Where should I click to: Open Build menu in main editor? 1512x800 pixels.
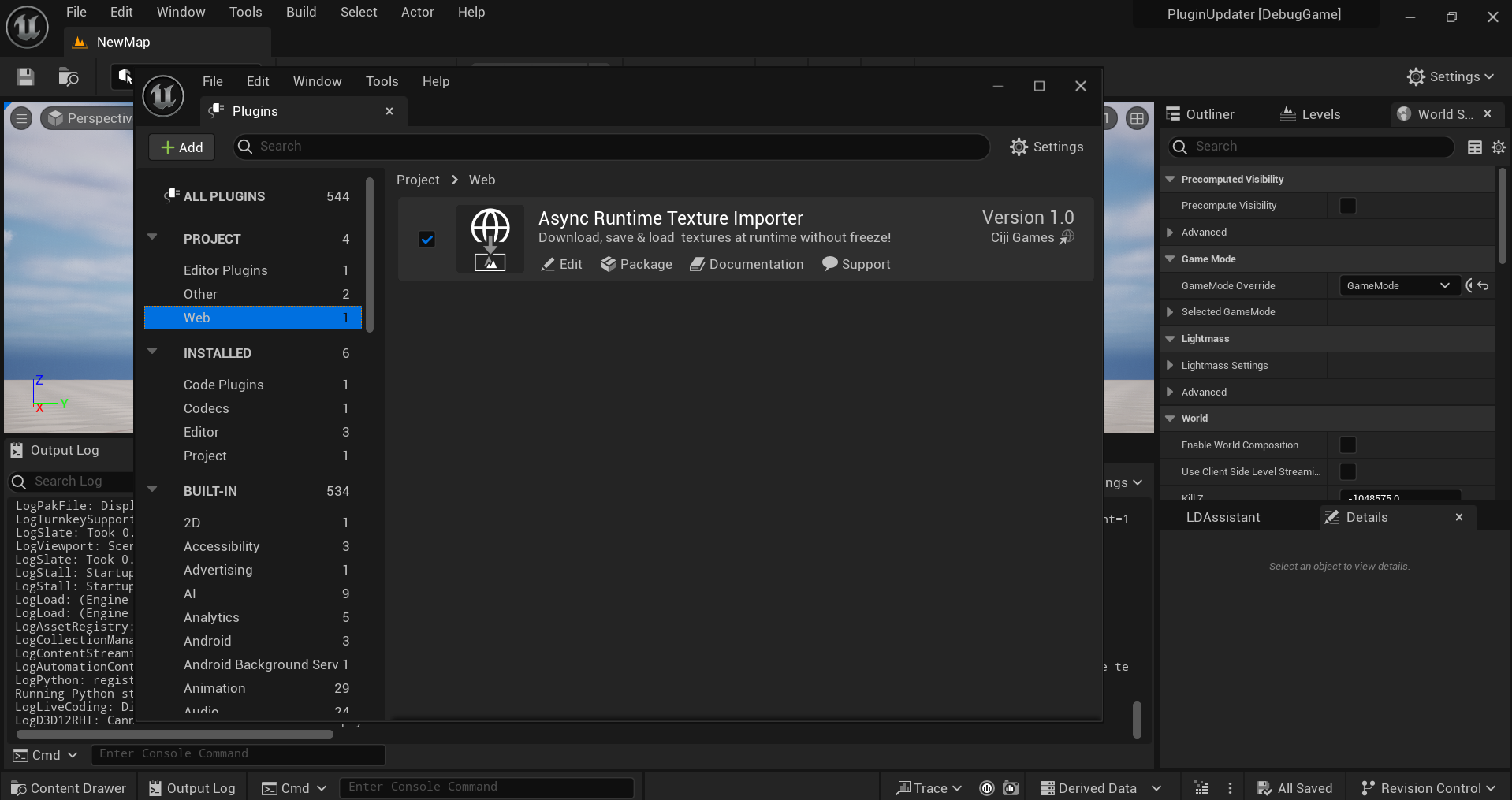301,12
